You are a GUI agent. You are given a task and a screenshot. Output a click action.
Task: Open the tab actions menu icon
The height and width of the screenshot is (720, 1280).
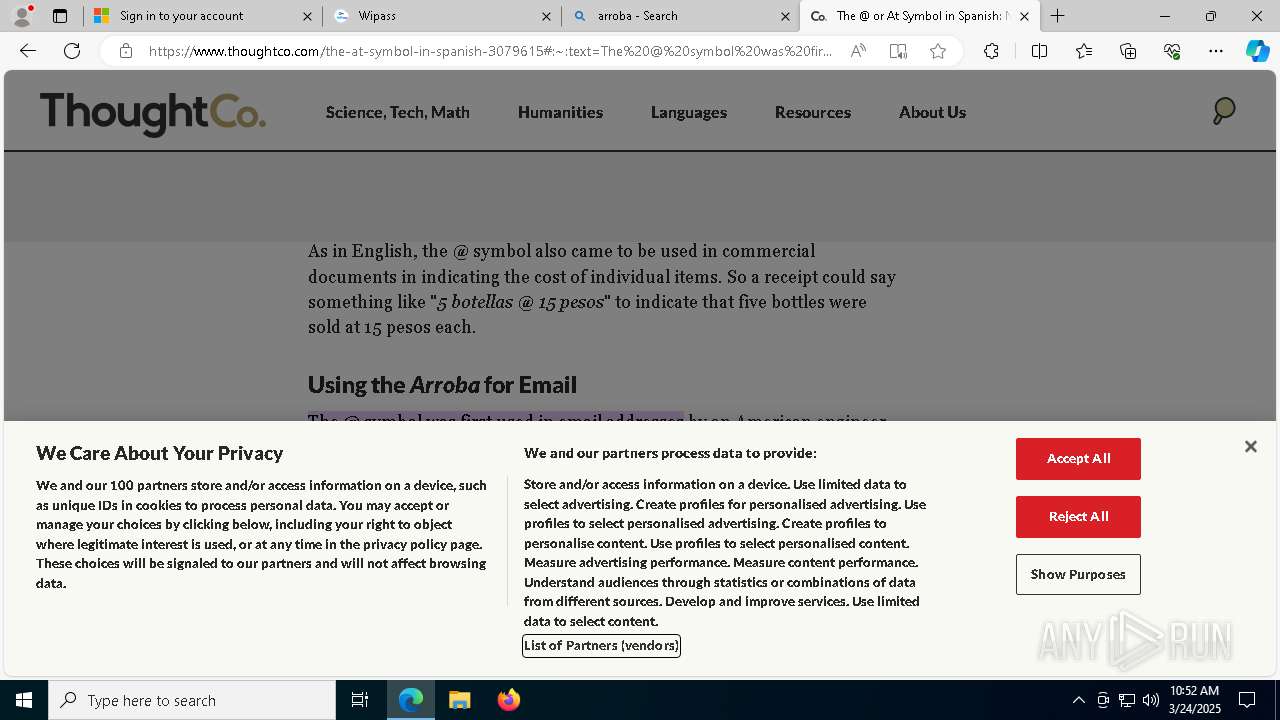[x=60, y=16]
